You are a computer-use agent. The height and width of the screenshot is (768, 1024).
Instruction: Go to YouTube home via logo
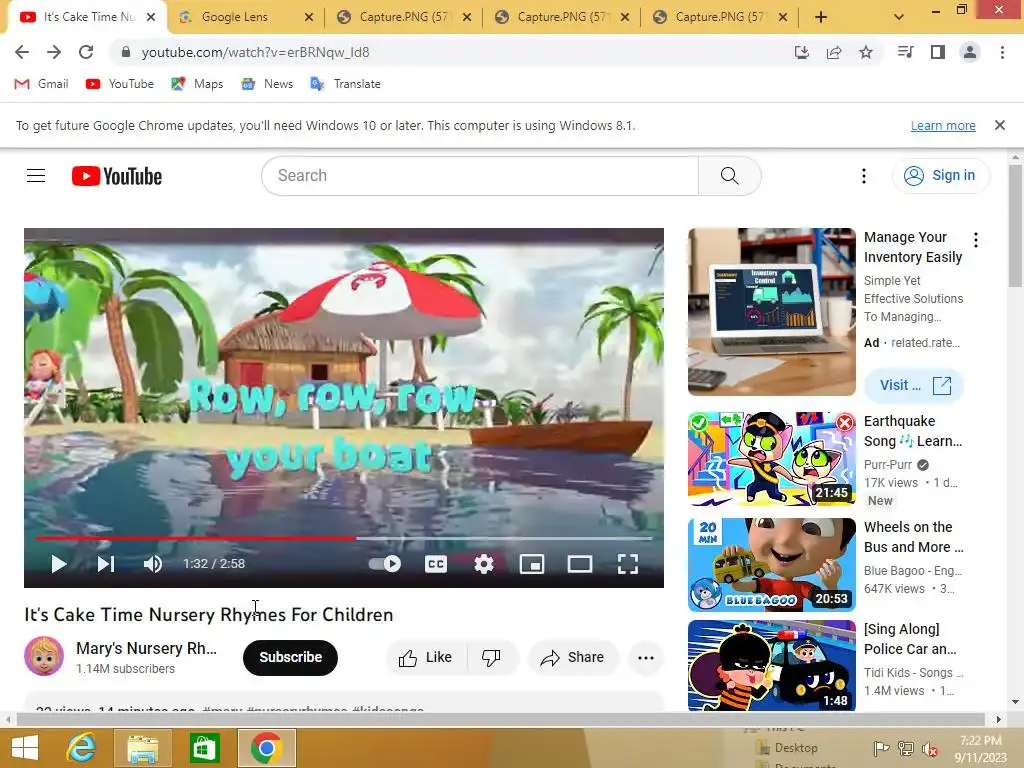pyautogui.click(x=117, y=176)
